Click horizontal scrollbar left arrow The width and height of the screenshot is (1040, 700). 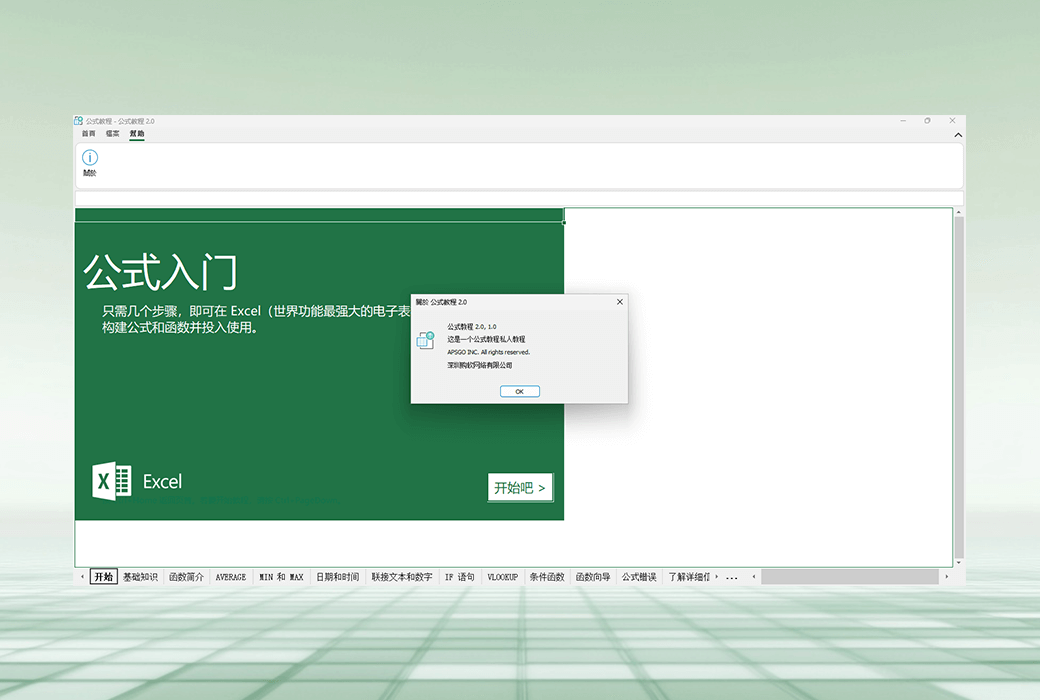753,577
